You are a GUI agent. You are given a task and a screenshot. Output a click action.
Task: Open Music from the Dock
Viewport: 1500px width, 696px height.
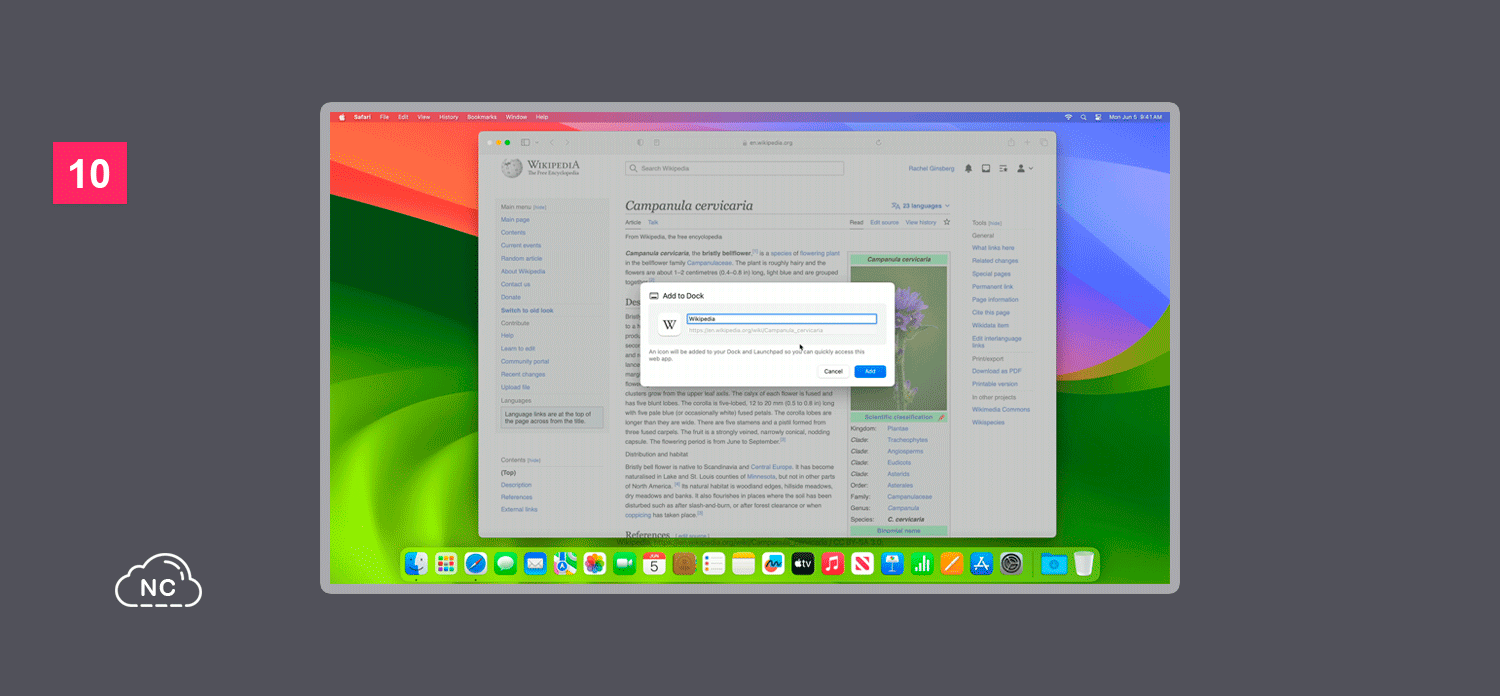832,564
